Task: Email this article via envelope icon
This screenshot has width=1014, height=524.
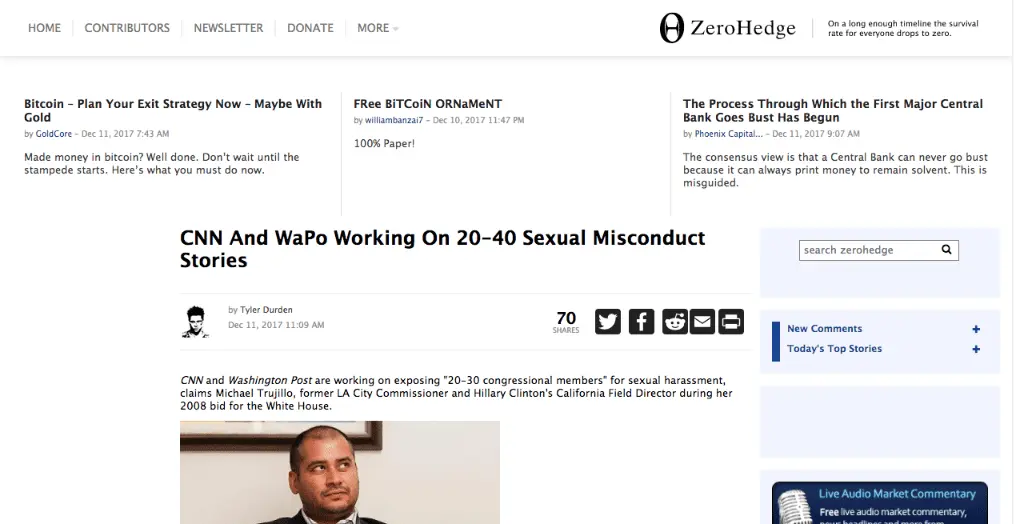Action: coord(703,321)
